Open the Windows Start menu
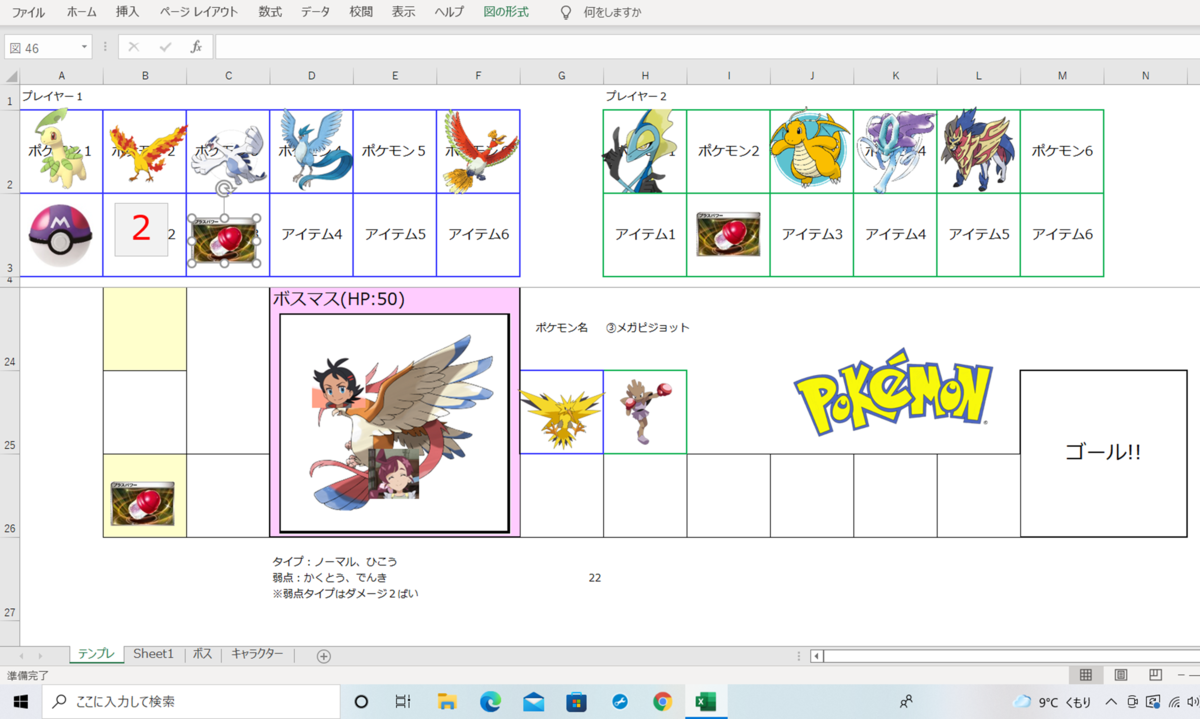Viewport: 1200px width, 719px height. tap(20, 702)
